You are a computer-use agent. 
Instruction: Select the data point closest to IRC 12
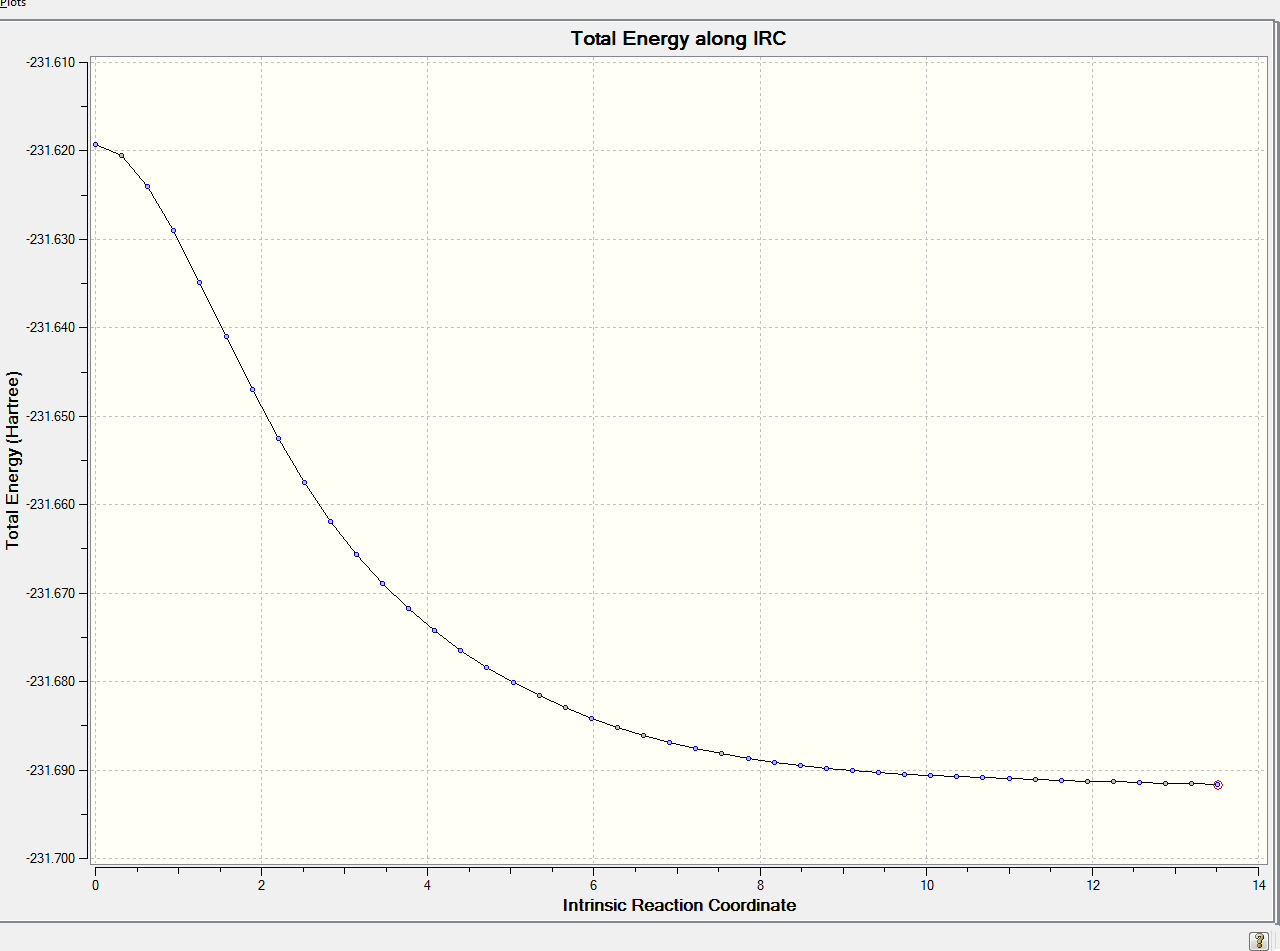click(x=1088, y=781)
